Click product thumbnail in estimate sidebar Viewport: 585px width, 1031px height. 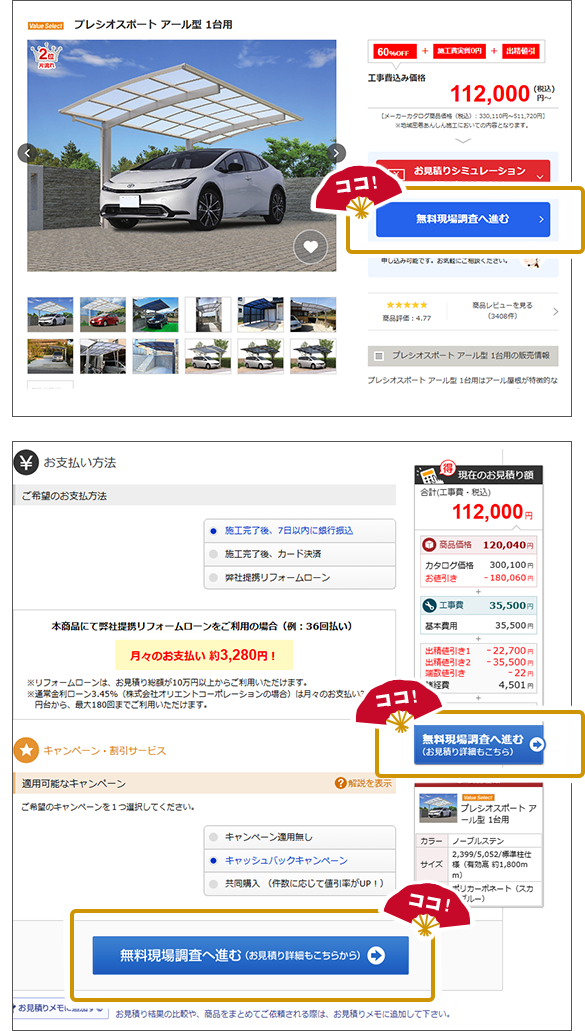tap(437, 809)
